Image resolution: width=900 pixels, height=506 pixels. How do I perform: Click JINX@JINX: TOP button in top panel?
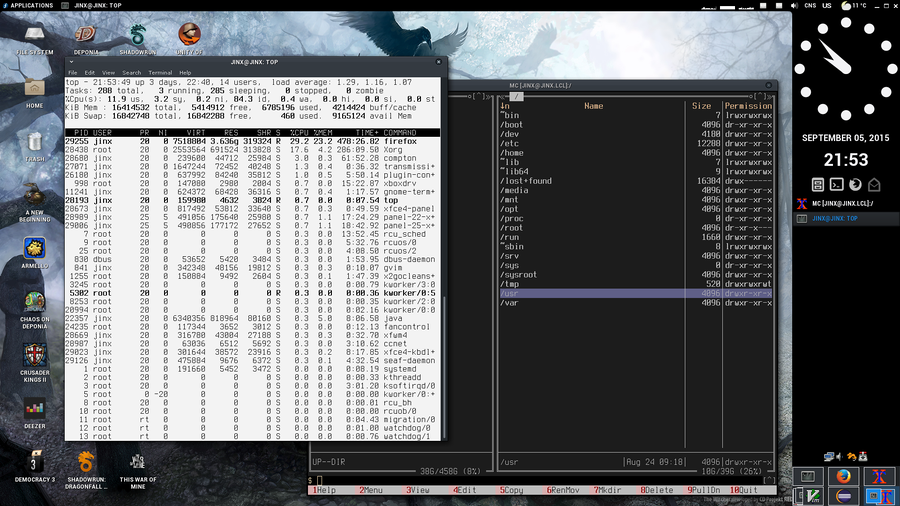tap(91, 5)
